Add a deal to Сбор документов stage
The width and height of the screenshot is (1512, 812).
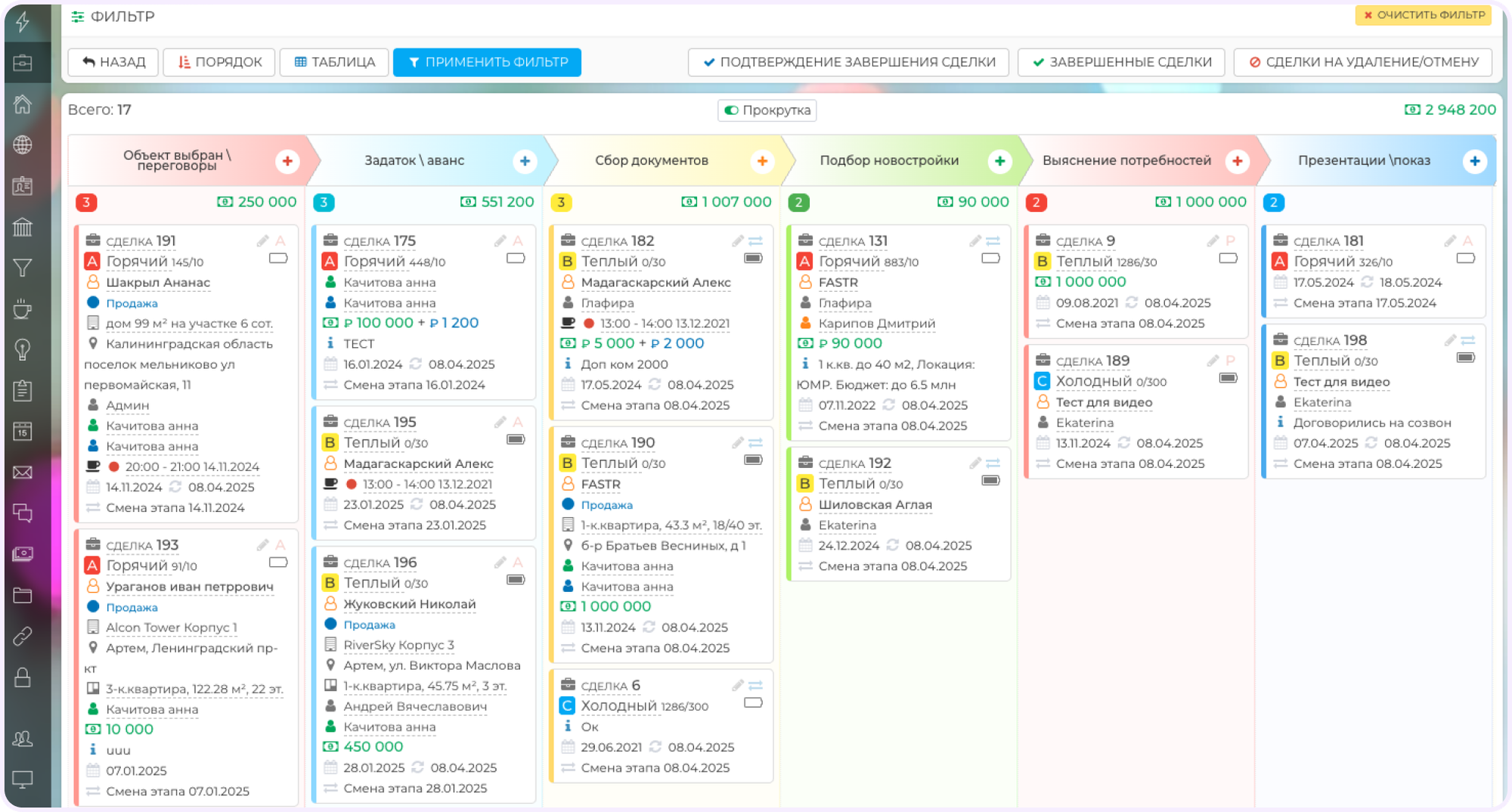[762, 161]
